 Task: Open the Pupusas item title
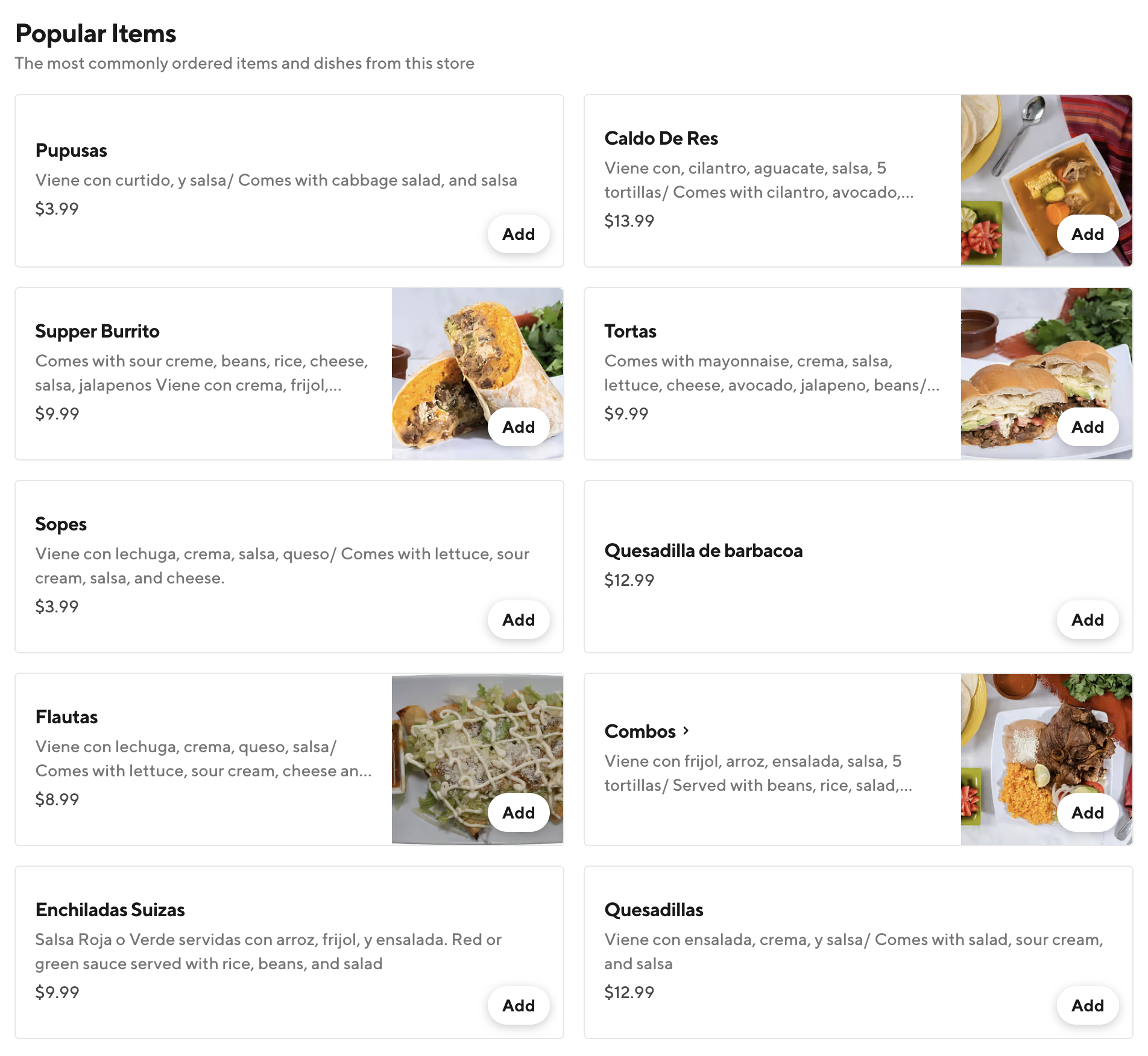[x=71, y=151]
